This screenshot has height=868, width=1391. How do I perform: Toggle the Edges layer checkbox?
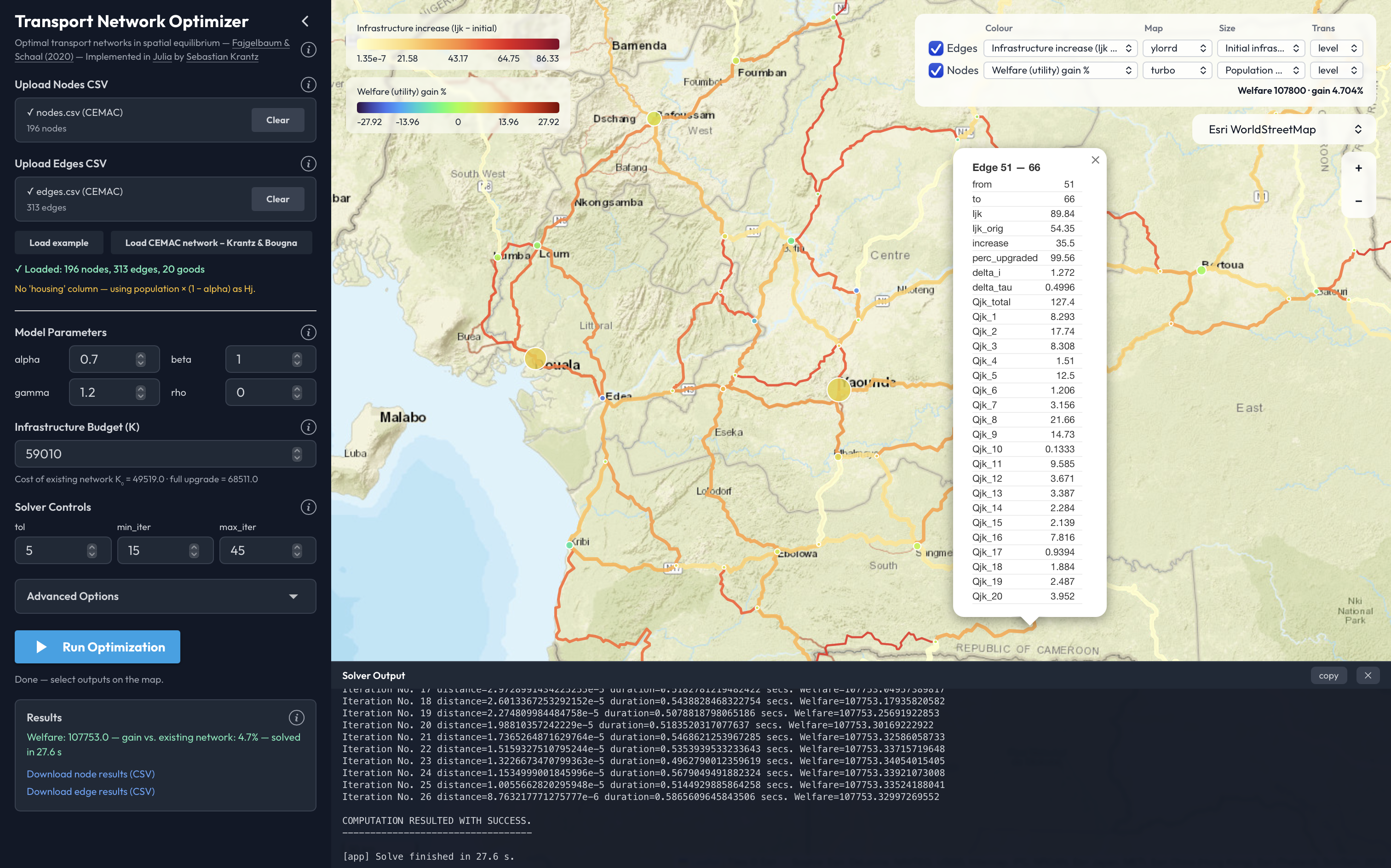pyautogui.click(x=936, y=48)
